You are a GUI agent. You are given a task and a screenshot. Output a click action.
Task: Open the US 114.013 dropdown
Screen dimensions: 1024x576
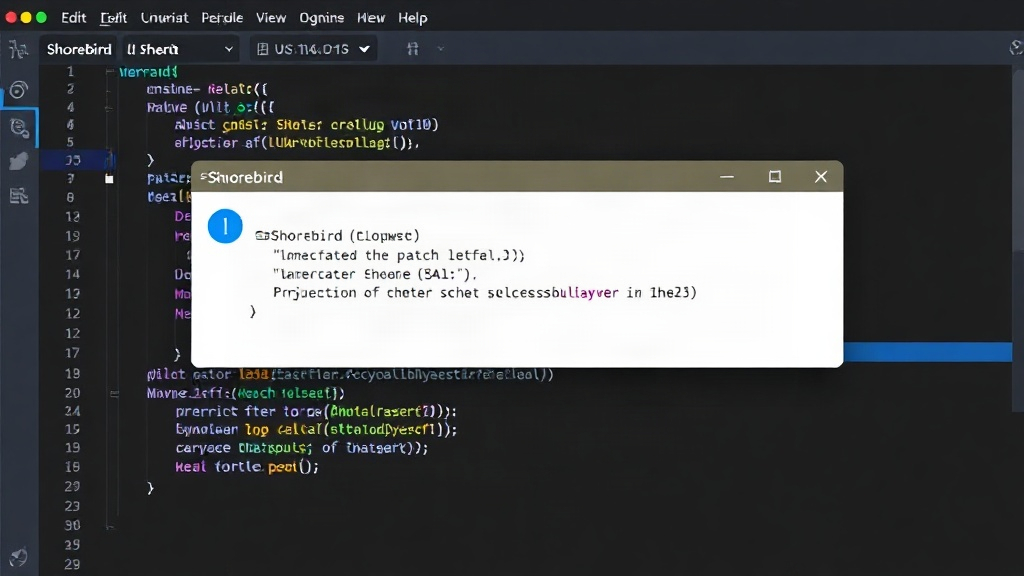pos(313,49)
